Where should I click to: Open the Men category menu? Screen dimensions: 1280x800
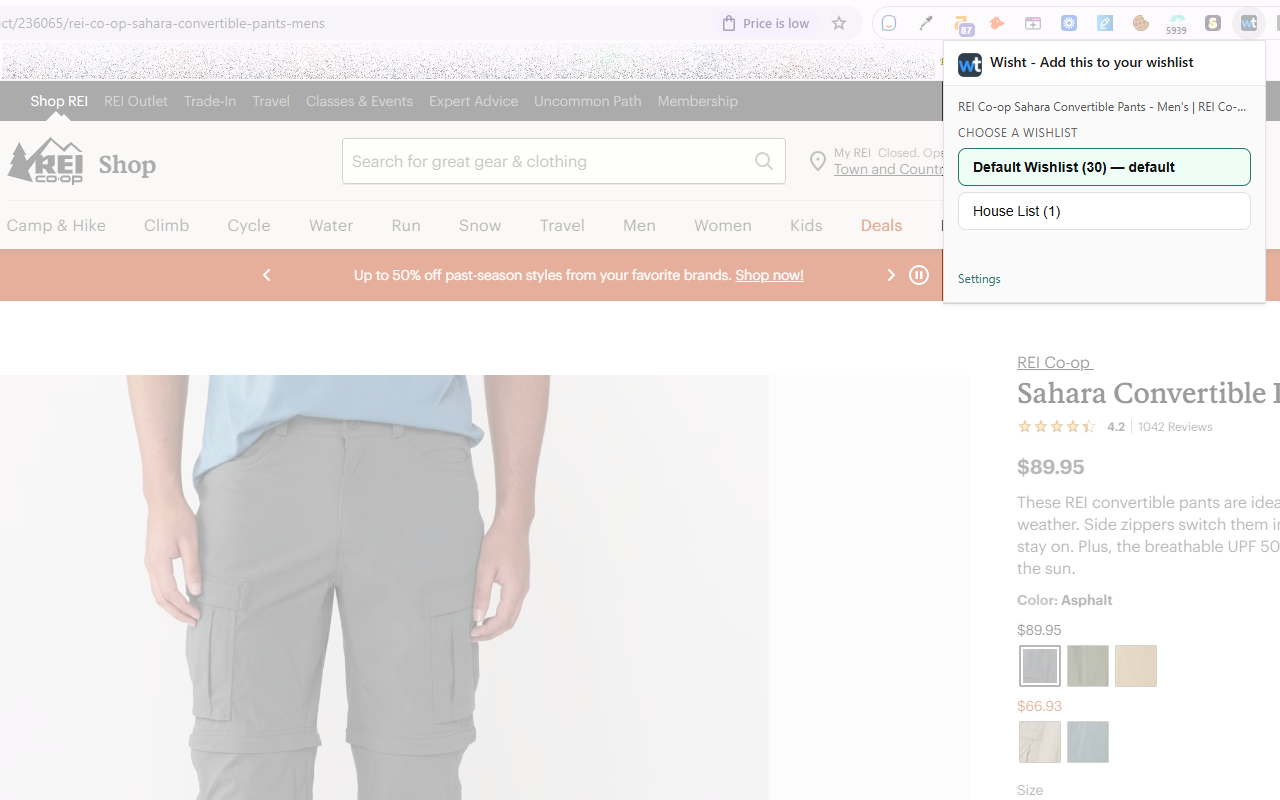pyautogui.click(x=639, y=225)
